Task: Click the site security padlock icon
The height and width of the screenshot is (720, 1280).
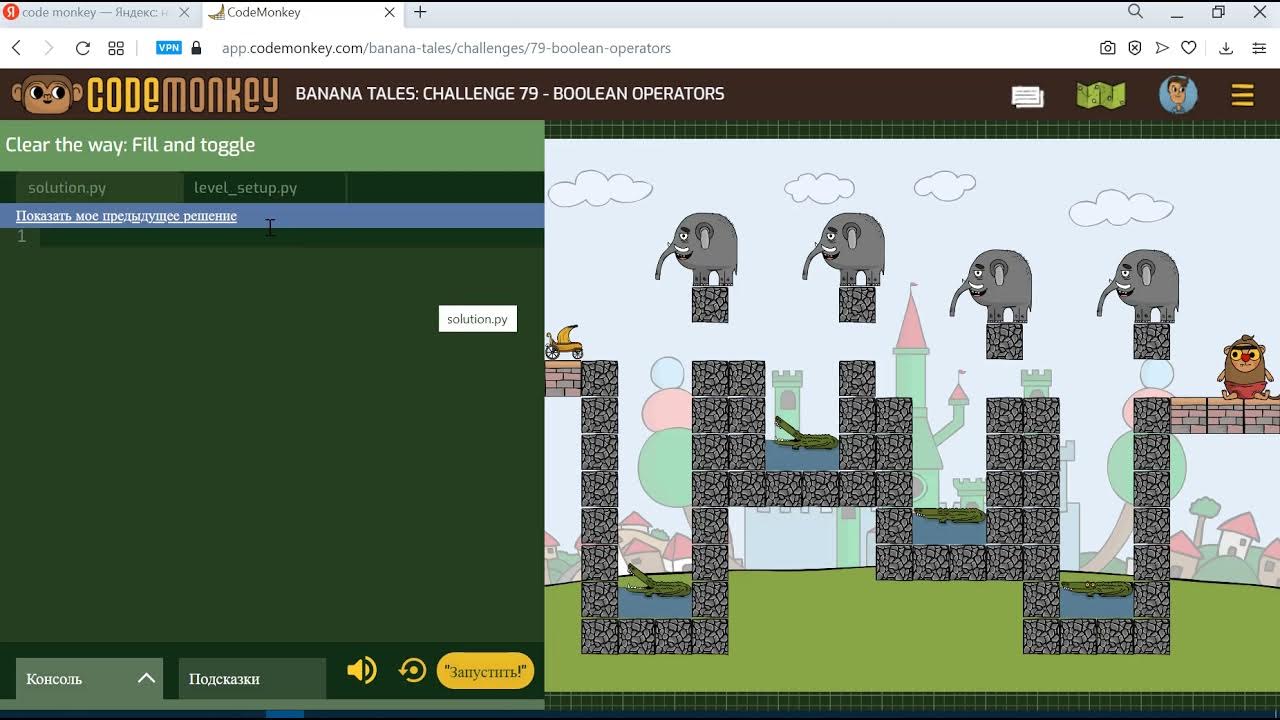Action: (x=196, y=48)
